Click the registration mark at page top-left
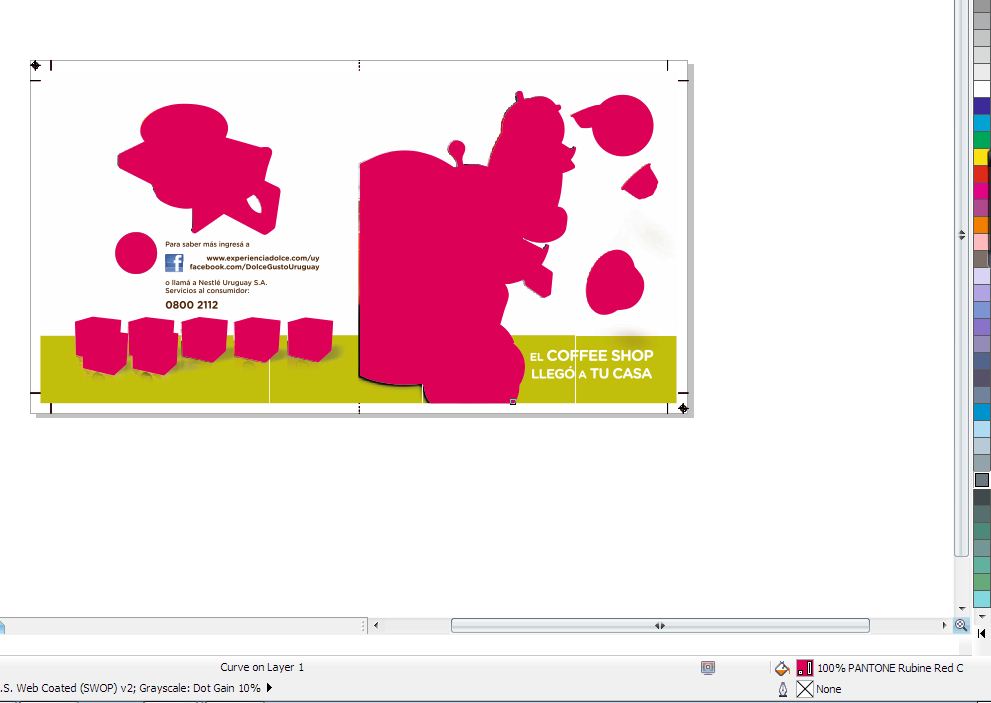The height and width of the screenshot is (703, 991). click(x=35, y=65)
